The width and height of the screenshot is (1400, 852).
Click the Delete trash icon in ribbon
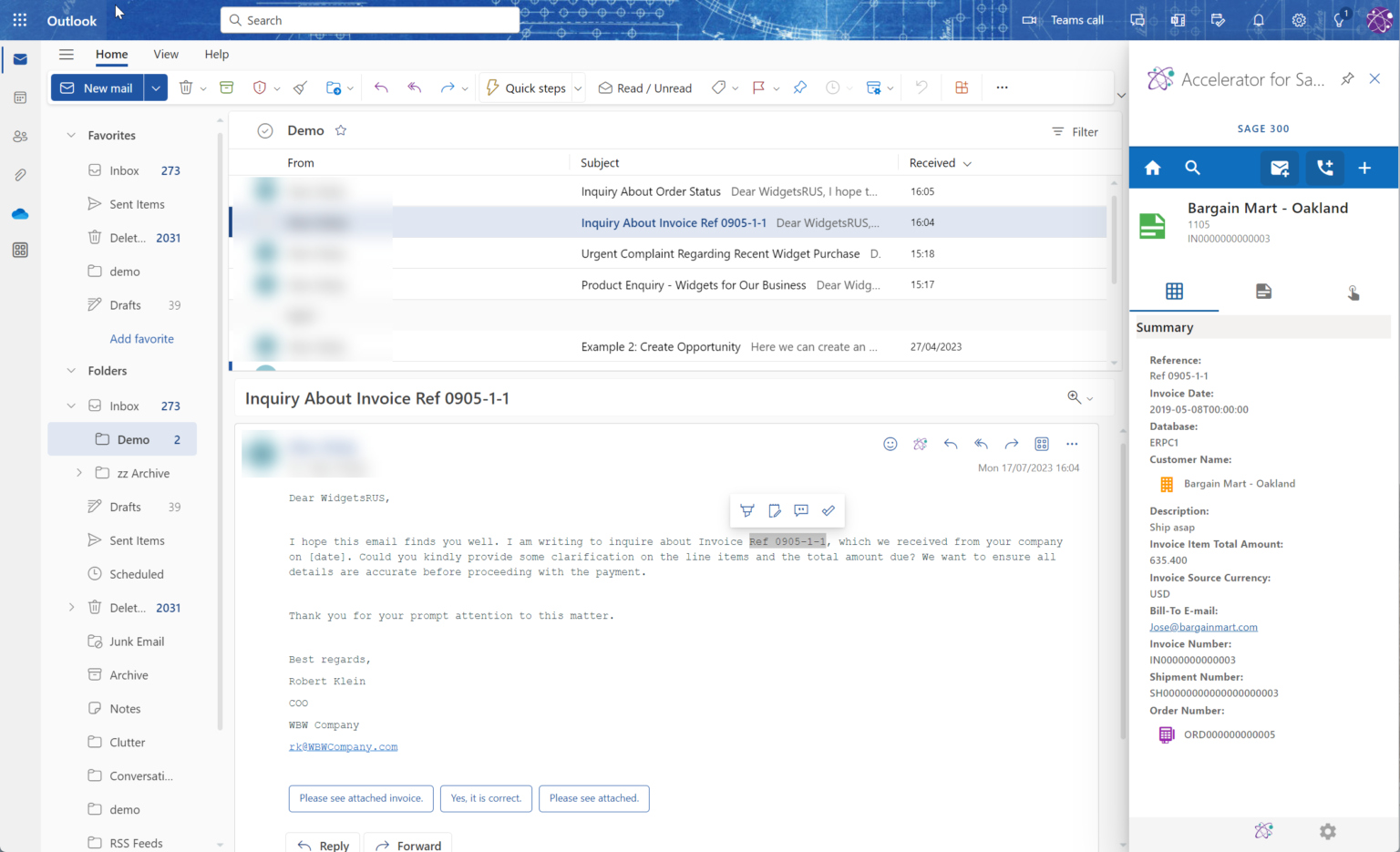pos(186,87)
